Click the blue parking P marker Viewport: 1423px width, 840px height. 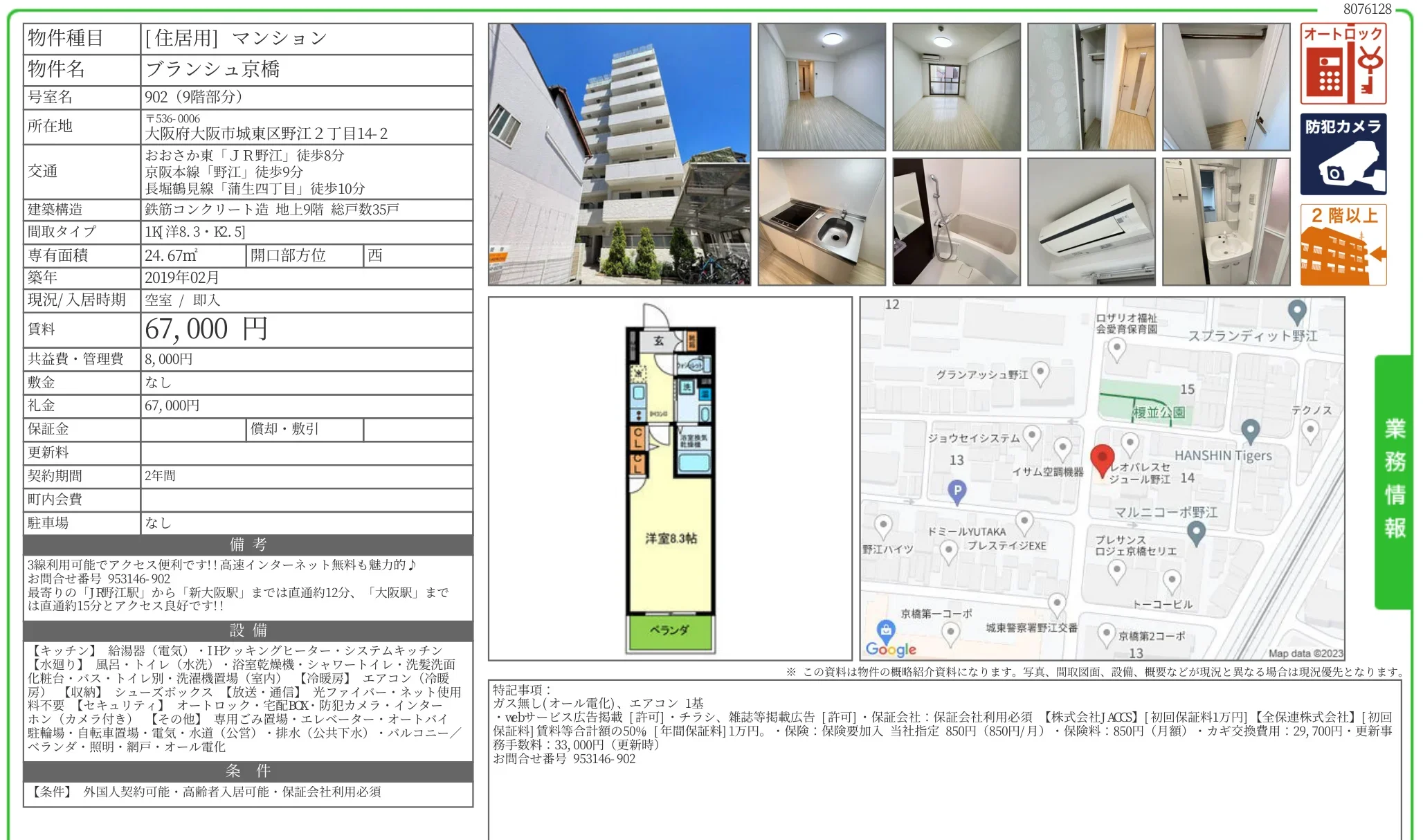[957, 491]
